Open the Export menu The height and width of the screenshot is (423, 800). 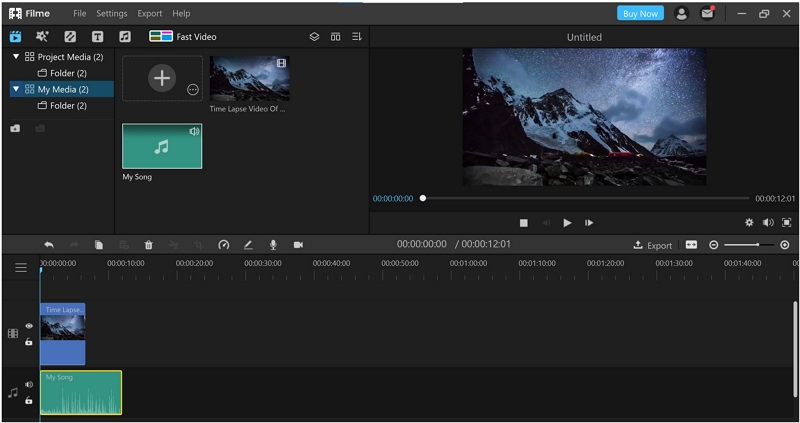click(x=149, y=14)
